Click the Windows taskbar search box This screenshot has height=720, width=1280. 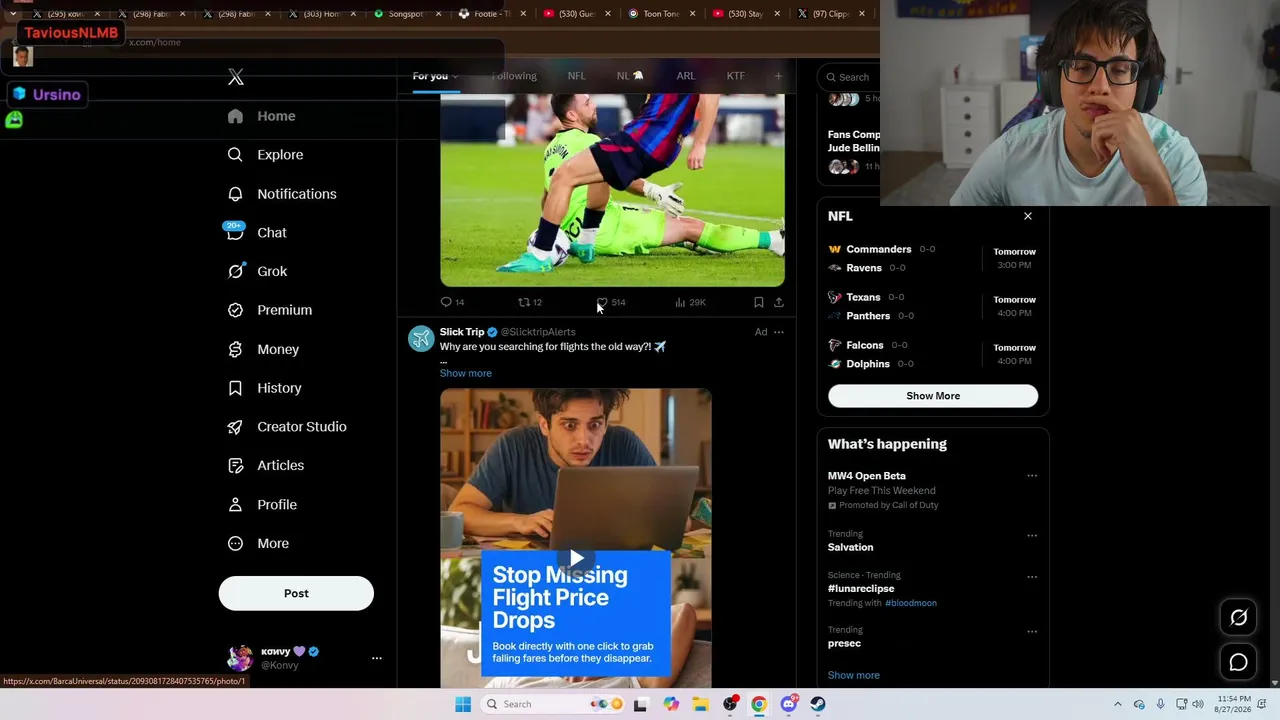click(554, 704)
